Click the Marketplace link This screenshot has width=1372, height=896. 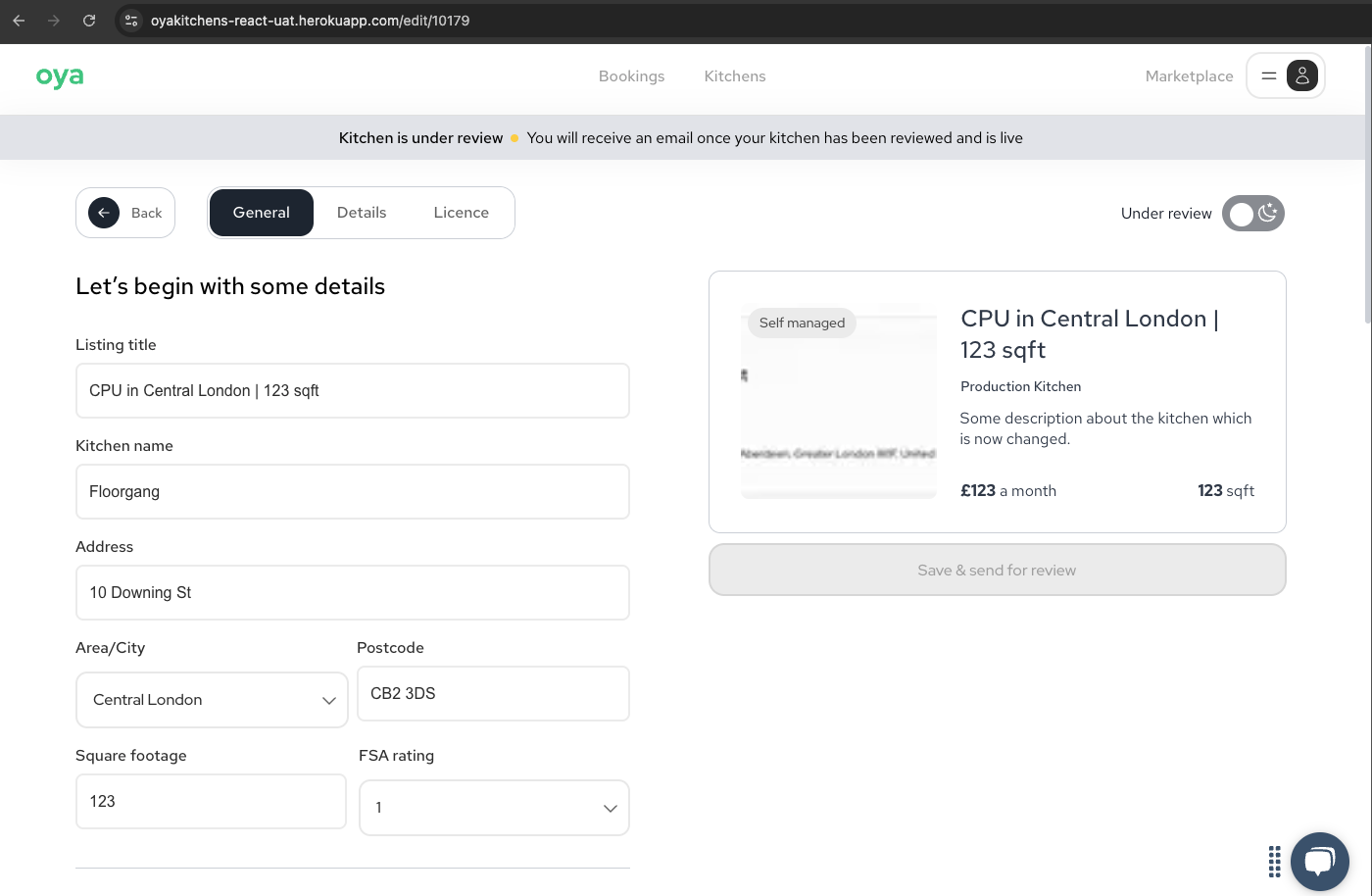click(x=1189, y=76)
